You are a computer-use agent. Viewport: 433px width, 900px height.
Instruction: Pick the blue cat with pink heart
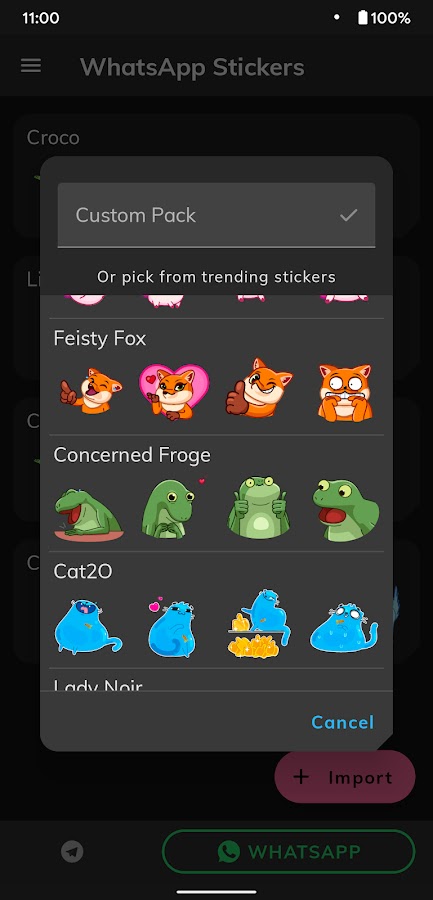point(172,629)
